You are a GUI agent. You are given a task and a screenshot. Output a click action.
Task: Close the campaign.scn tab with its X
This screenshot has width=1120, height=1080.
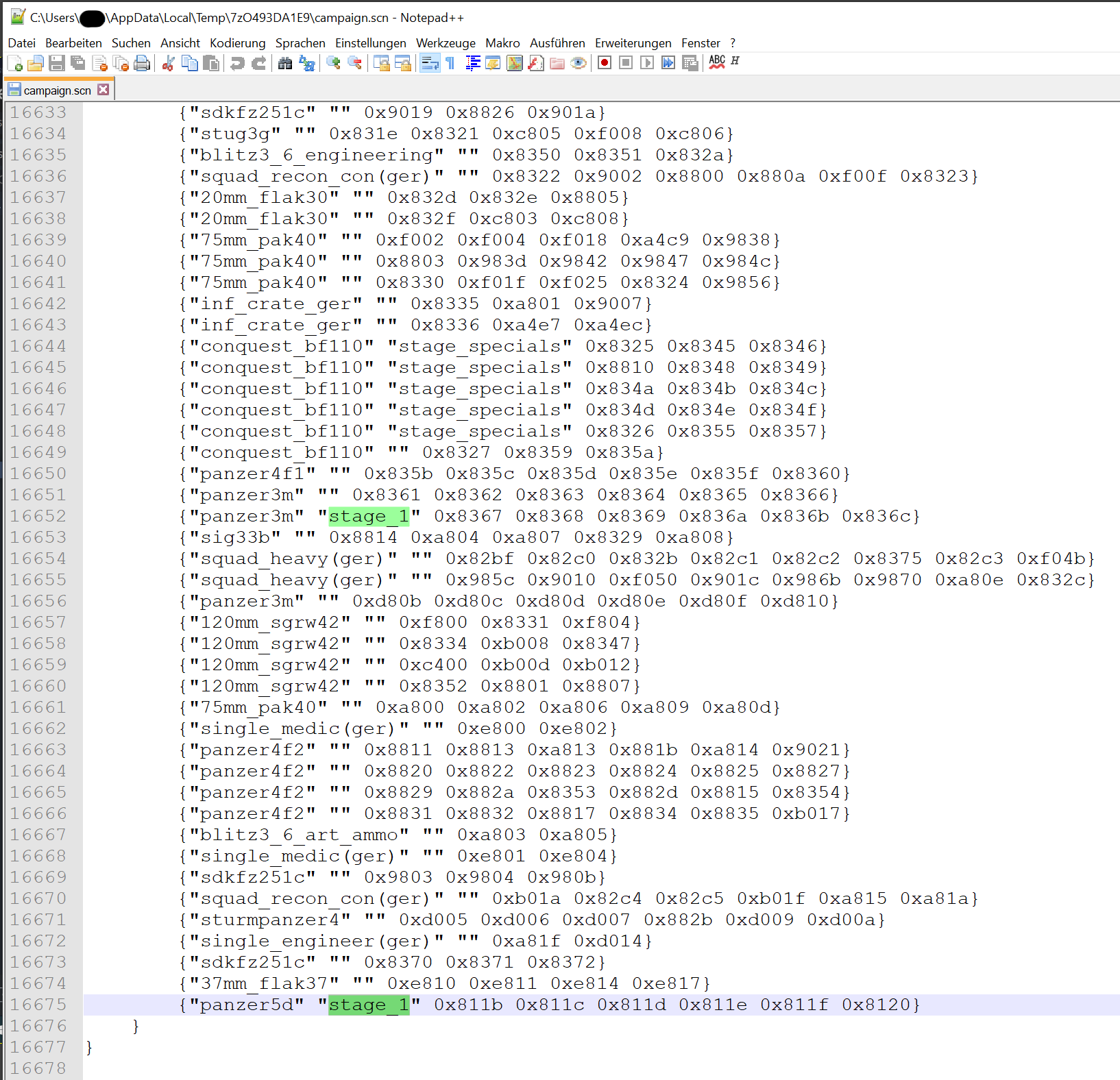coord(103,90)
